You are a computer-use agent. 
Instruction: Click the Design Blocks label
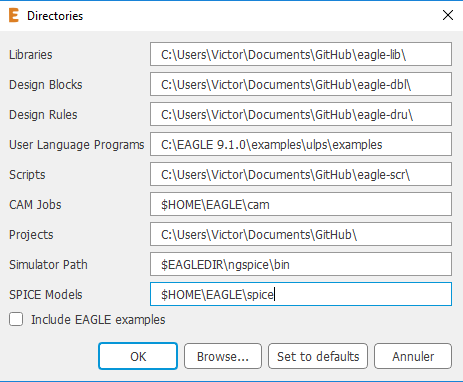46,85
